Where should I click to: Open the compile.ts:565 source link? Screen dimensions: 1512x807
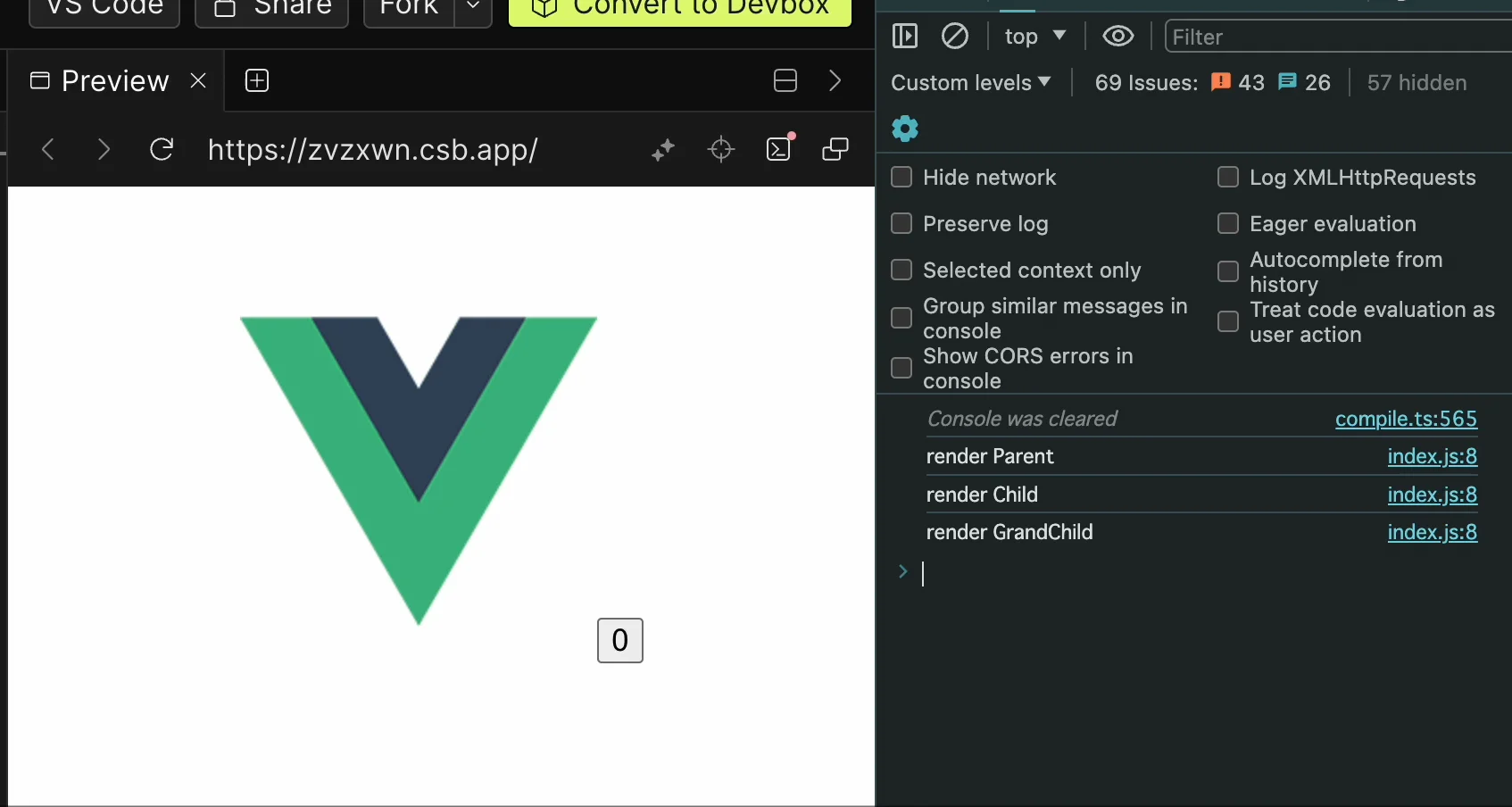[1406, 419]
